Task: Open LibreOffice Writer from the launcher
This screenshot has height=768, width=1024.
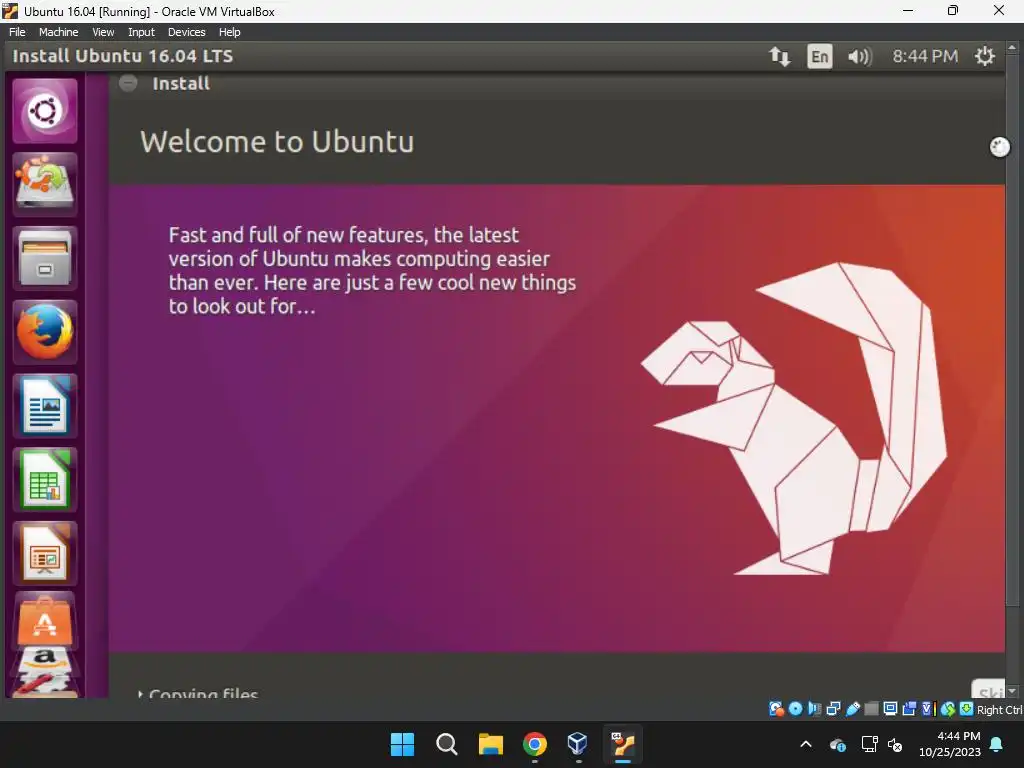Action: pos(44,406)
